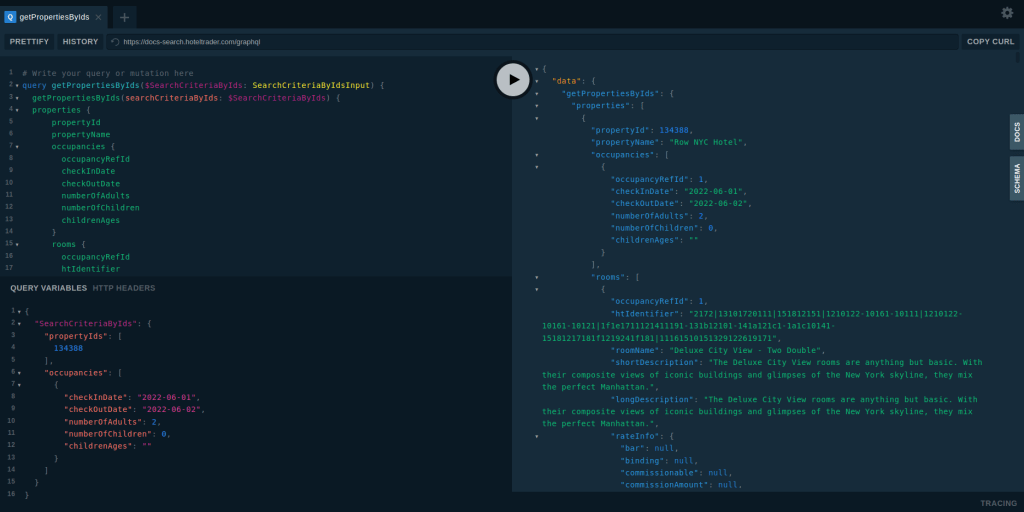Run the query with the play button
The image size is (1024, 512).
(x=513, y=80)
